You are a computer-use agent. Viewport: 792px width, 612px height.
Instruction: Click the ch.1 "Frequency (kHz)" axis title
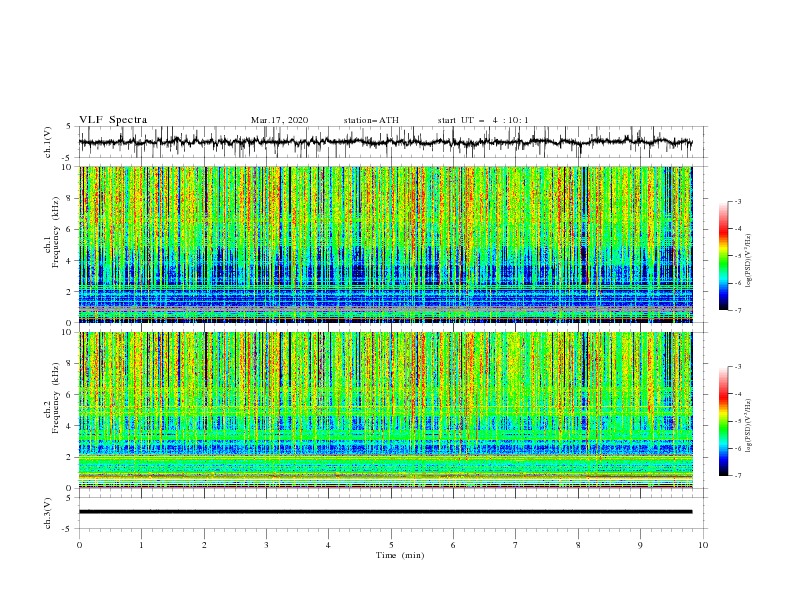[55, 232]
